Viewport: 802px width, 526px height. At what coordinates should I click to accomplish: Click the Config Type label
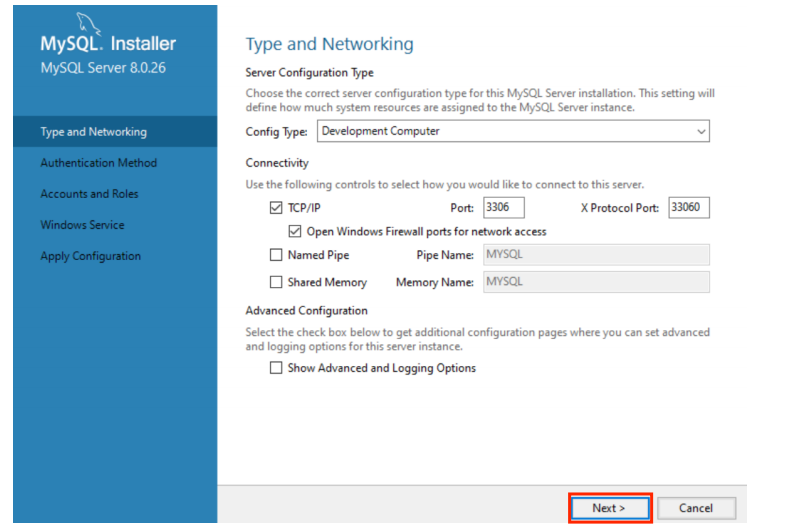pyautogui.click(x=277, y=132)
